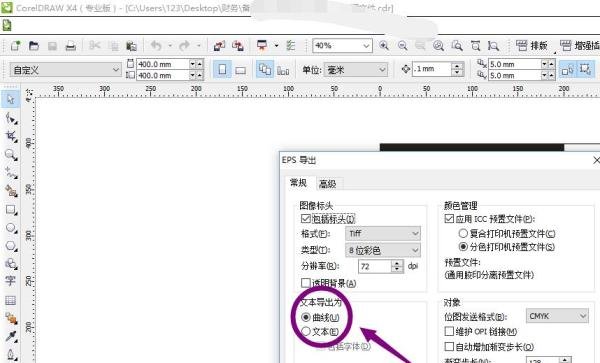Image resolution: width=600 pixels, height=363 pixels.
Task: Select the Smart Fill tool
Action: [11, 191]
